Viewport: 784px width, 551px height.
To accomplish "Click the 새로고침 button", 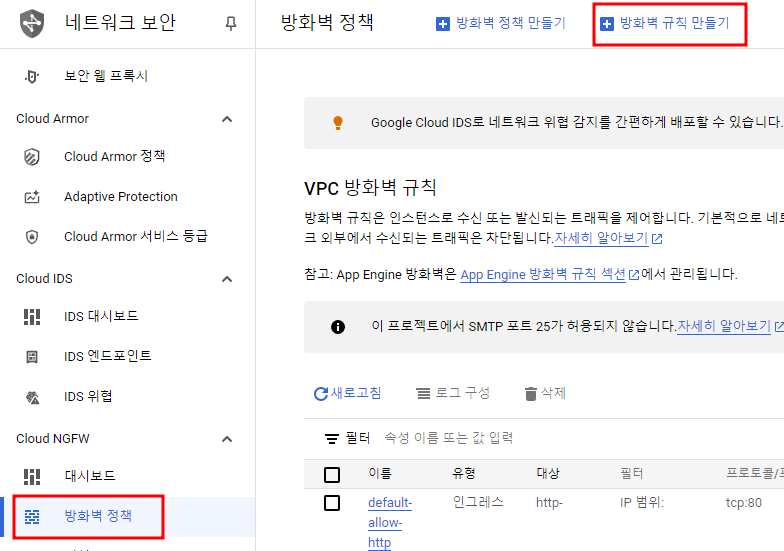I will pos(348,394).
